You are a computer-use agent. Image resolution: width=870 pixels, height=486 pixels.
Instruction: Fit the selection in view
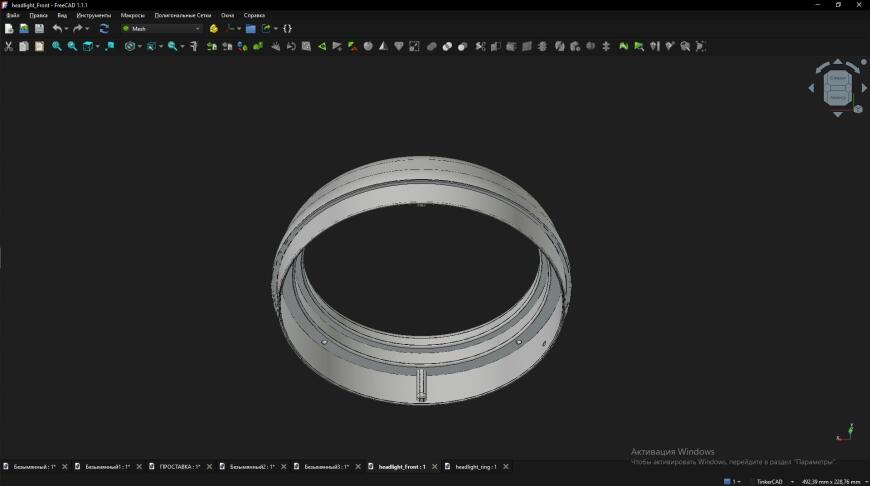coord(72,47)
